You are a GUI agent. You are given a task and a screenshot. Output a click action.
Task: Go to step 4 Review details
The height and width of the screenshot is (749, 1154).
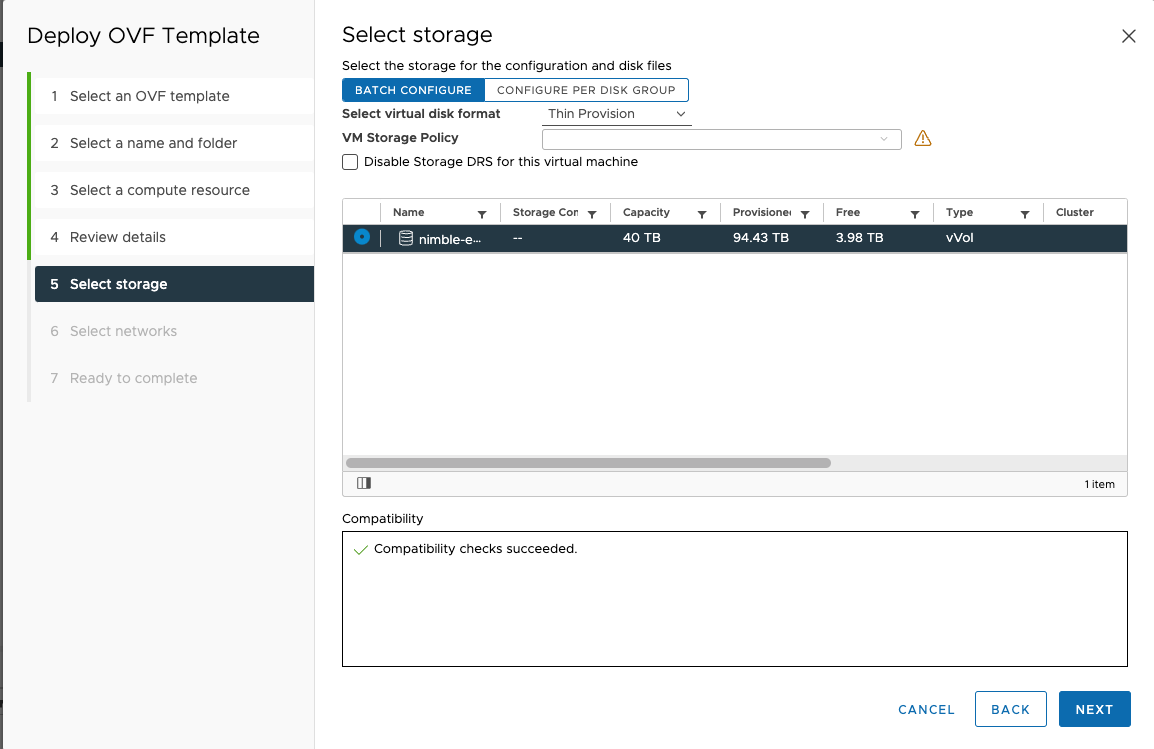118,237
